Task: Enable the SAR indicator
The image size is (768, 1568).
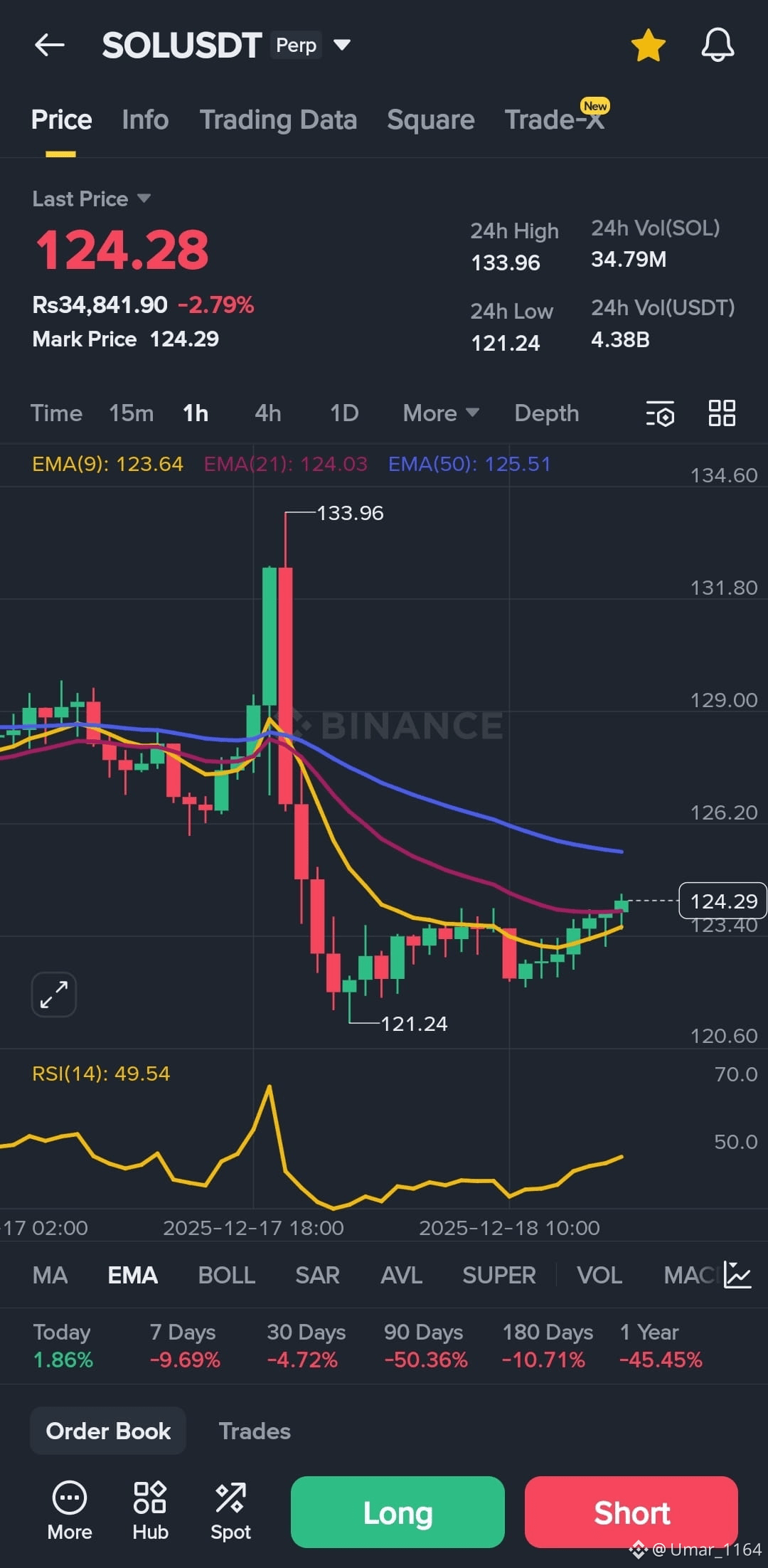Action: point(317,1275)
